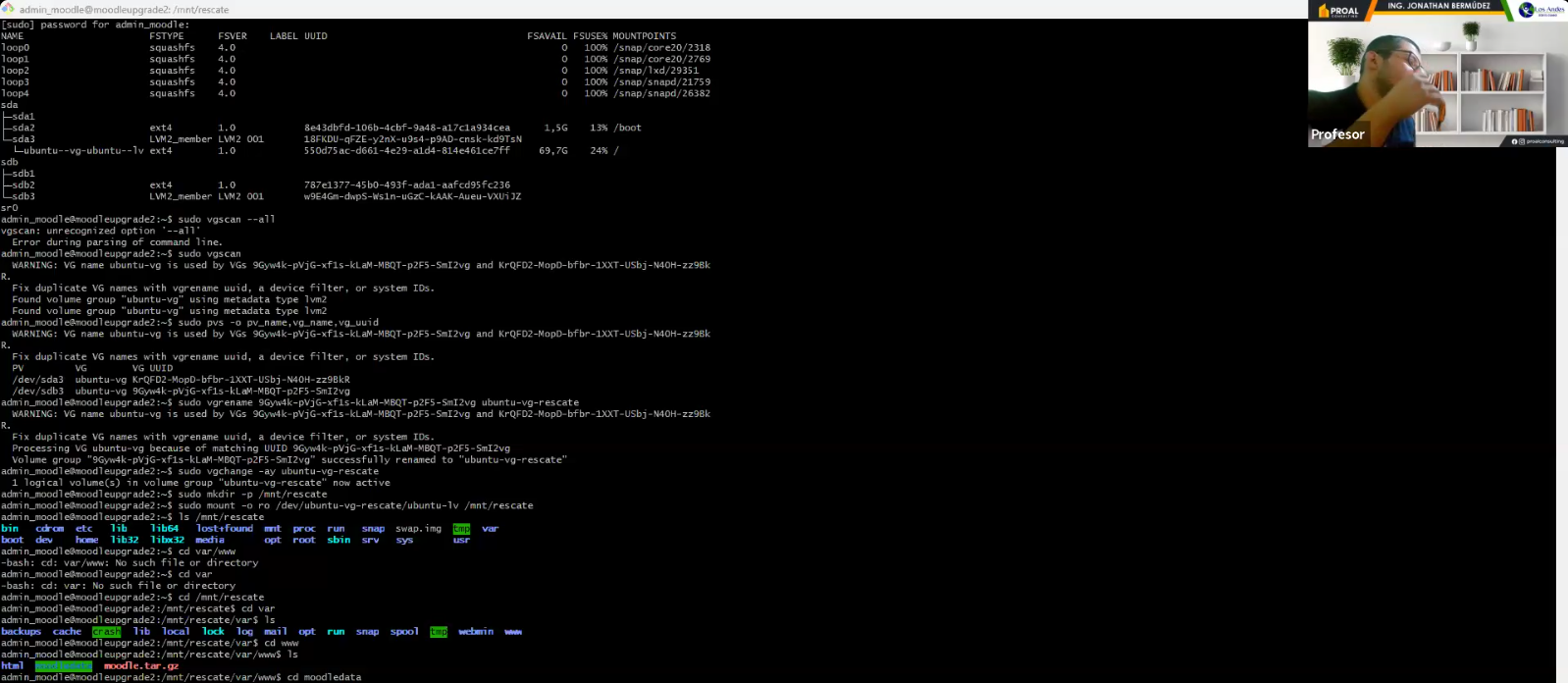Click the 'swap.img' file name
Image resolution: width=1568 pixels, height=683 pixels.
point(419,528)
